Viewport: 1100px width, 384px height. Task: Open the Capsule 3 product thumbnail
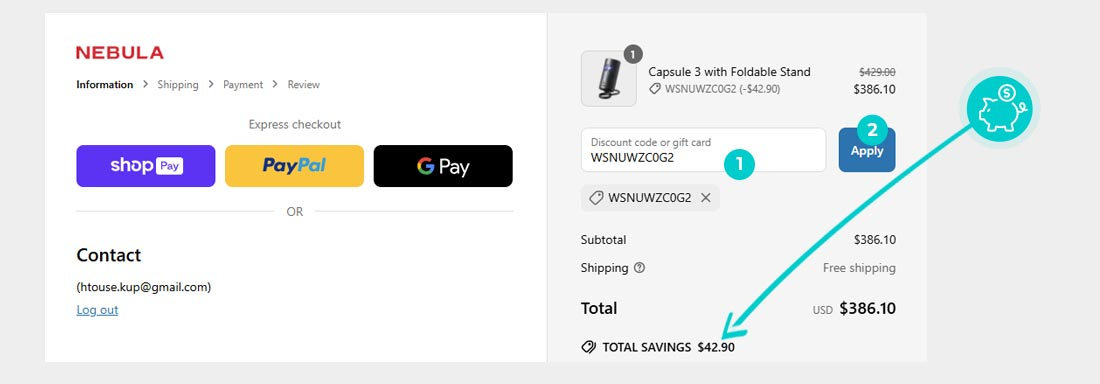coord(608,79)
